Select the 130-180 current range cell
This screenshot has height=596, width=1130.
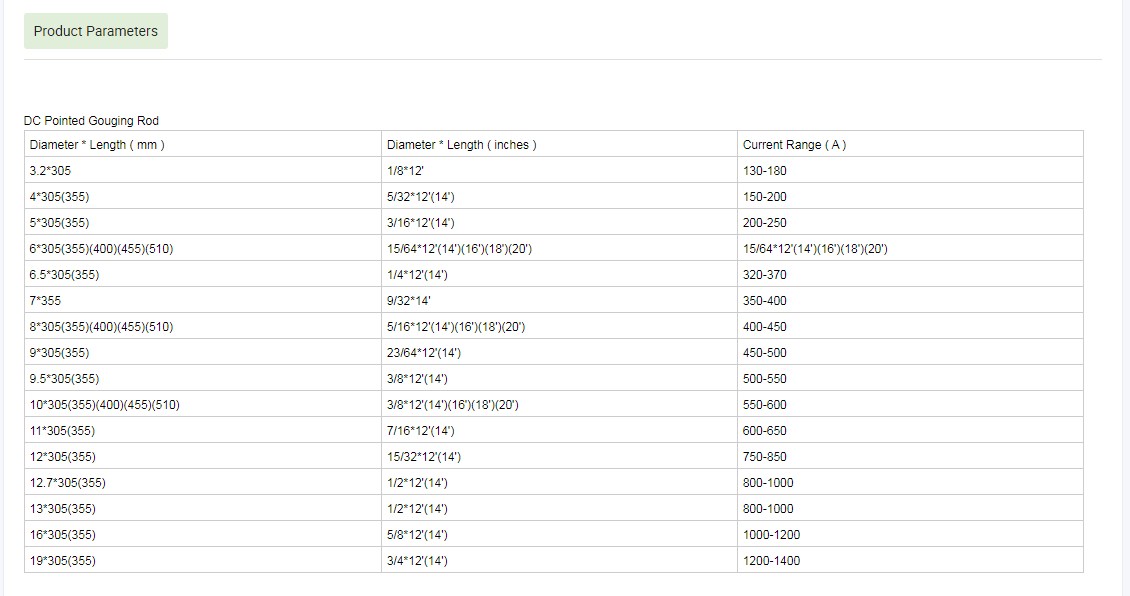click(x=765, y=171)
